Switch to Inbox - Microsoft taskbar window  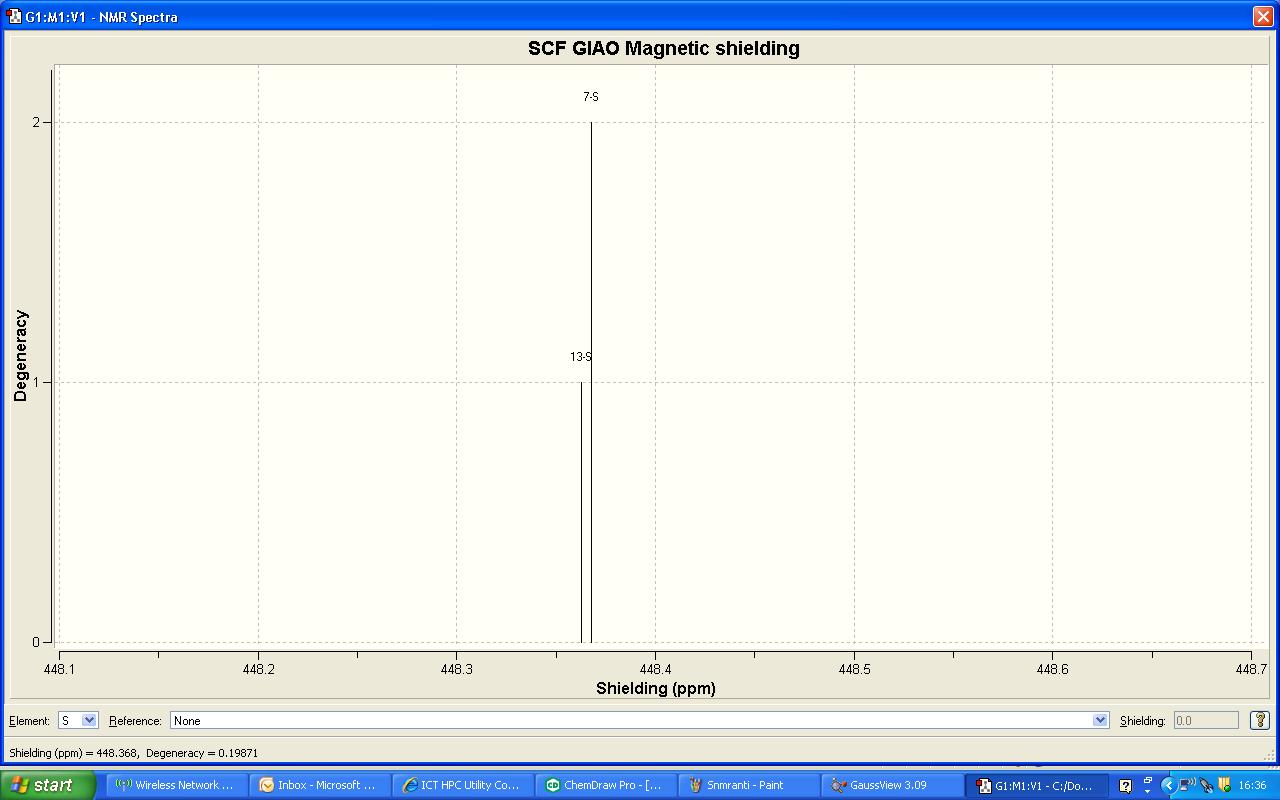[319, 785]
